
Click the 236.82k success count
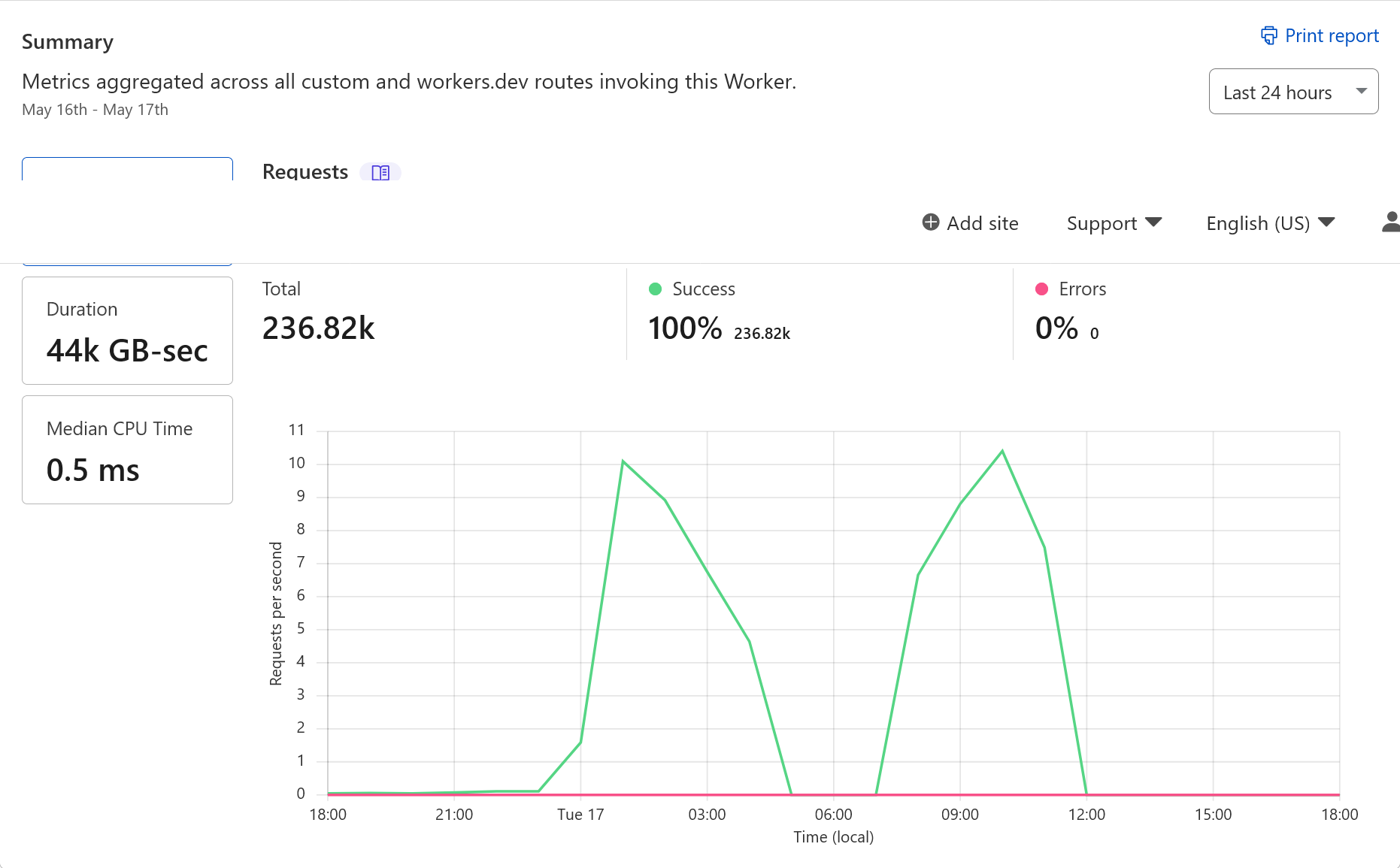tap(762, 334)
